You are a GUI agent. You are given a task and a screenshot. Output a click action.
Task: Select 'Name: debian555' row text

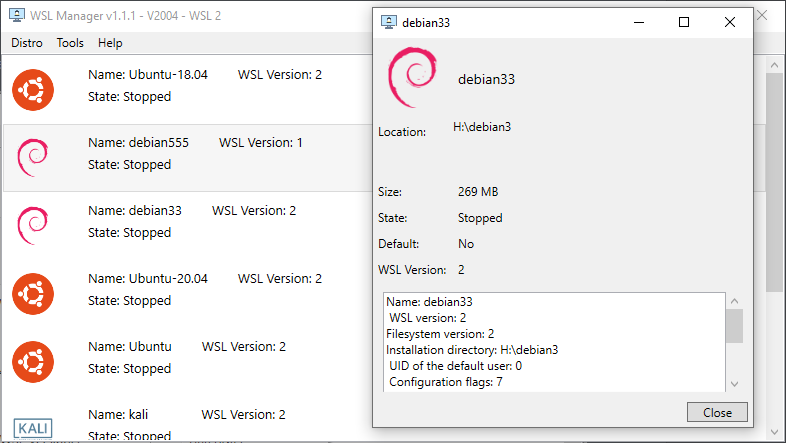[x=138, y=143]
